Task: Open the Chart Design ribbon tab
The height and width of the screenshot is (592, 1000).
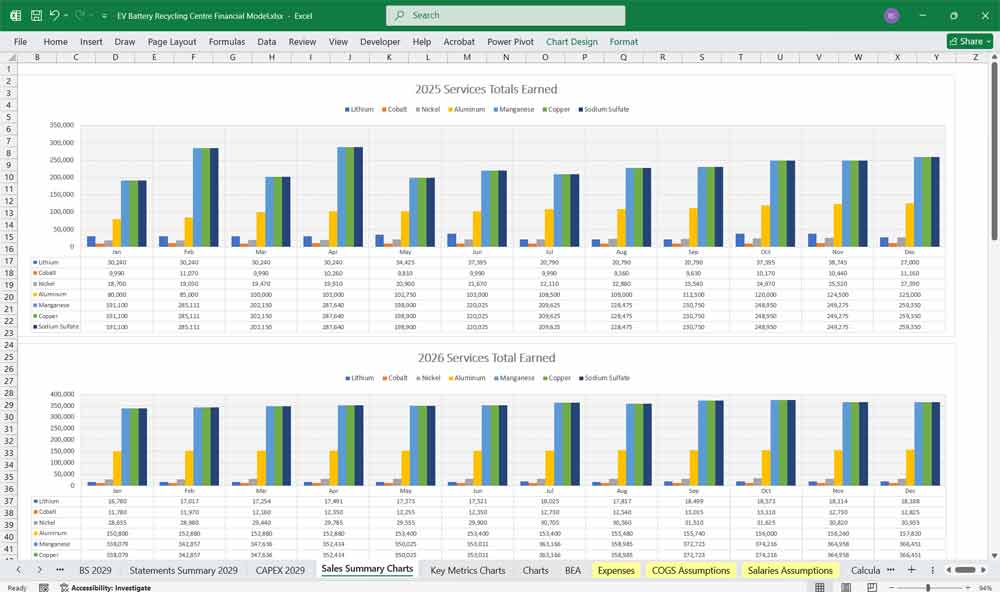Action: coord(571,42)
